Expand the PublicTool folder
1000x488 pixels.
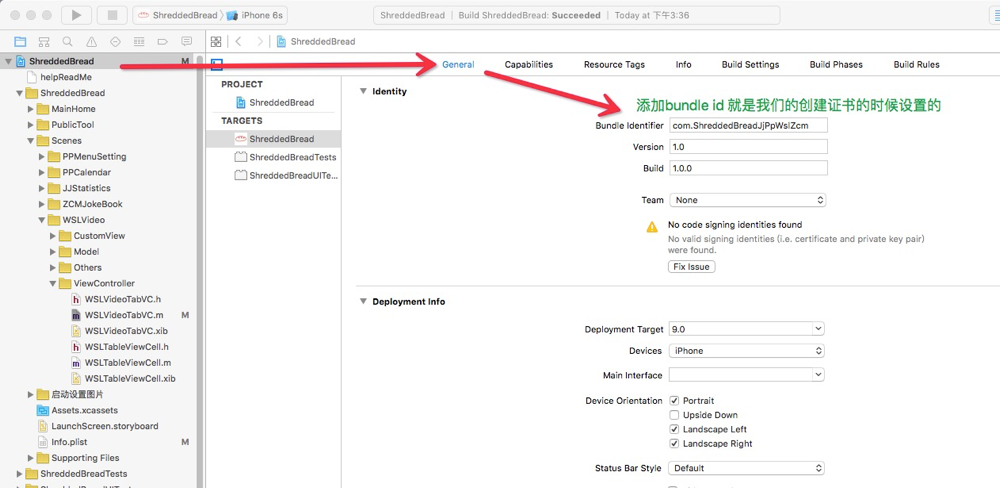pyautogui.click(x=31, y=125)
